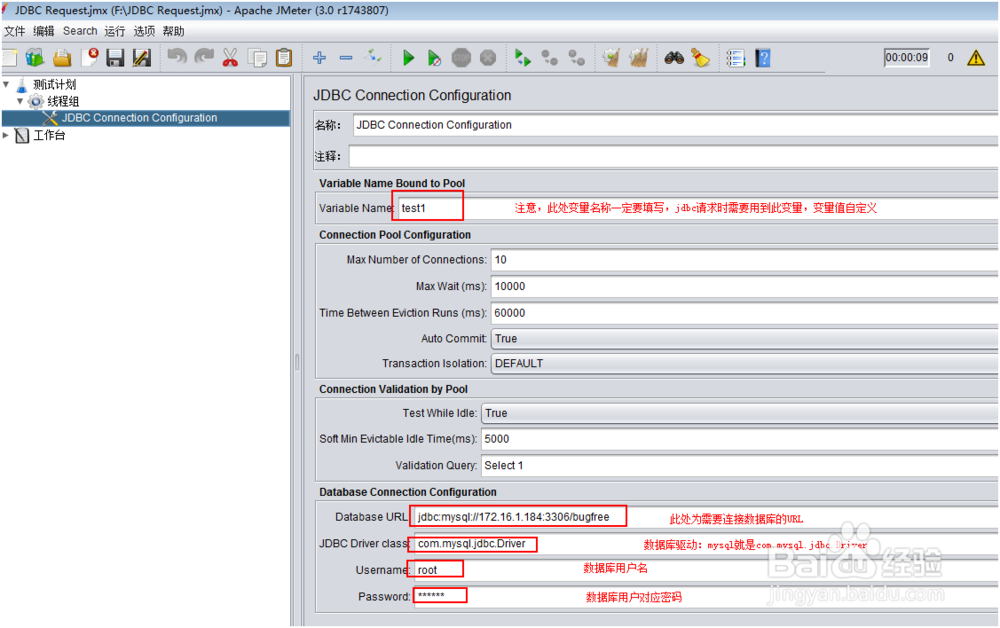Viewport: 1000px width, 628px height.
Task: Start the test with green play icon
Action: click(408, 58)
